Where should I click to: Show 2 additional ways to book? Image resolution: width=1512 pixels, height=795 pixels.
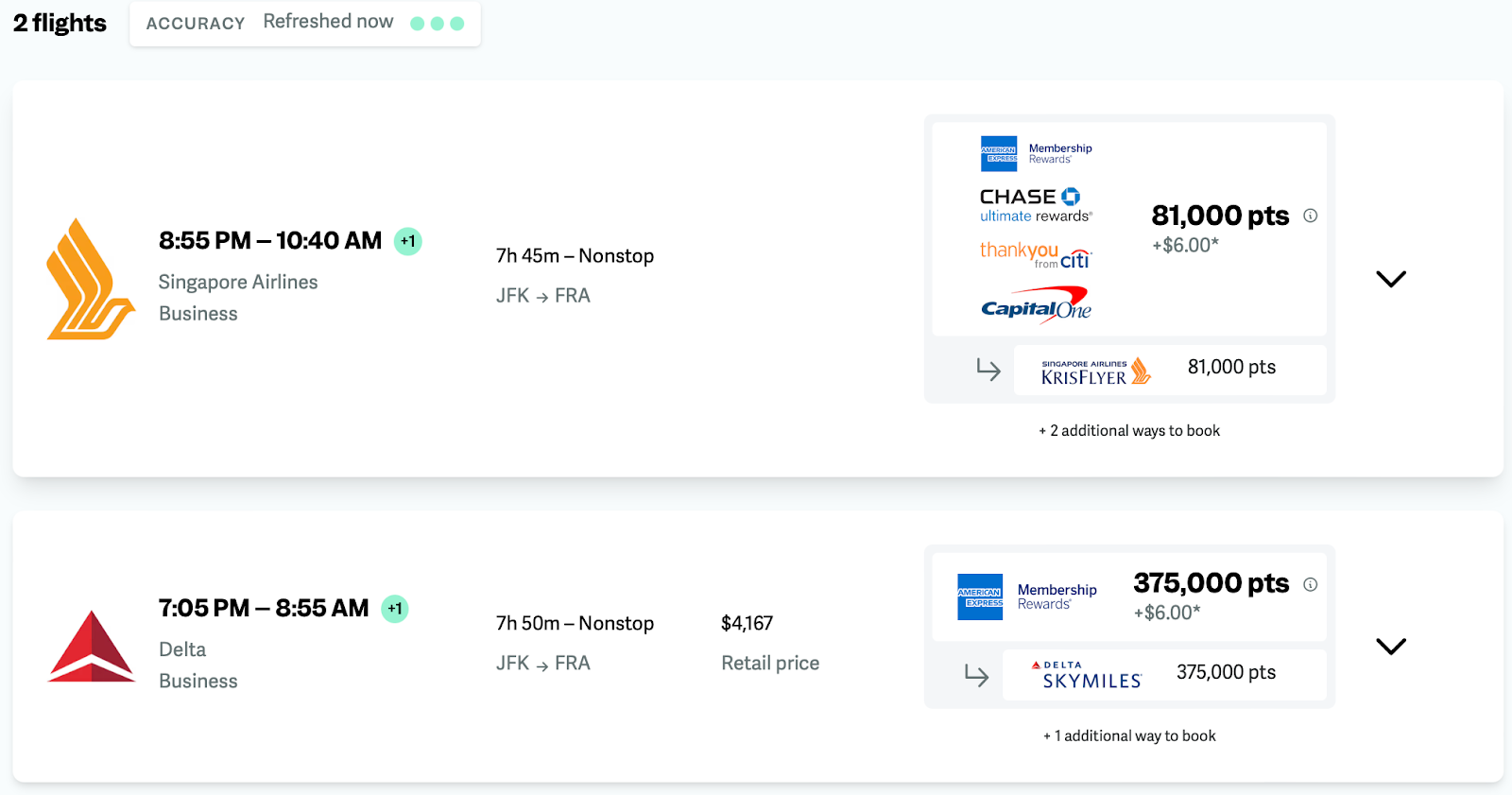(x=1129, y=431)
